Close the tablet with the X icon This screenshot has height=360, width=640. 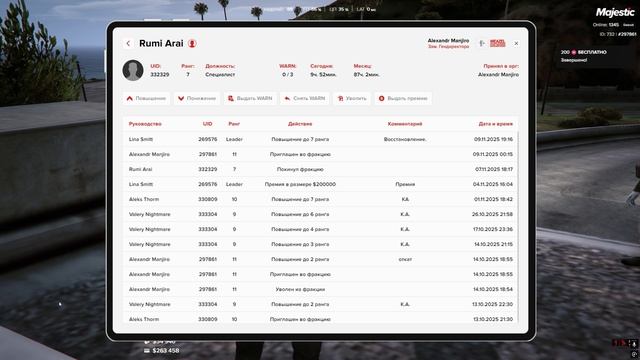(516, 43)
